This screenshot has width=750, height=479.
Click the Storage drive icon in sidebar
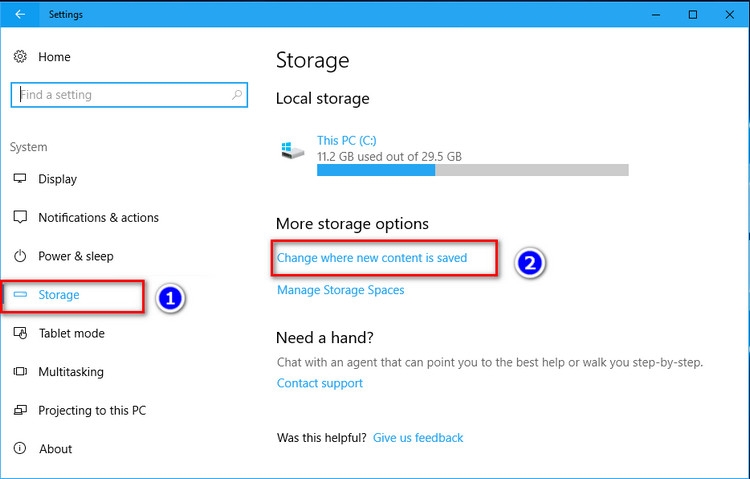click(x=20, y=294)
